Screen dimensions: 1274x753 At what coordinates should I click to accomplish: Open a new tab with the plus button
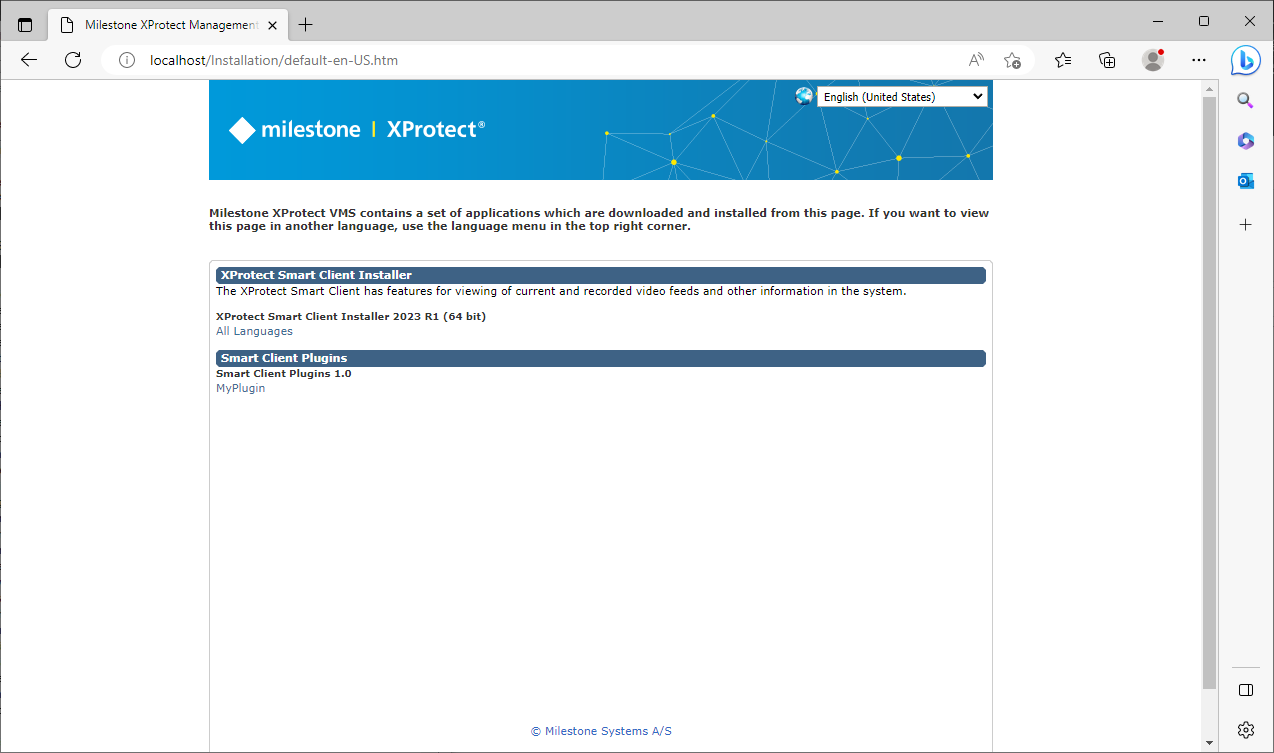[x=306, y=24]
